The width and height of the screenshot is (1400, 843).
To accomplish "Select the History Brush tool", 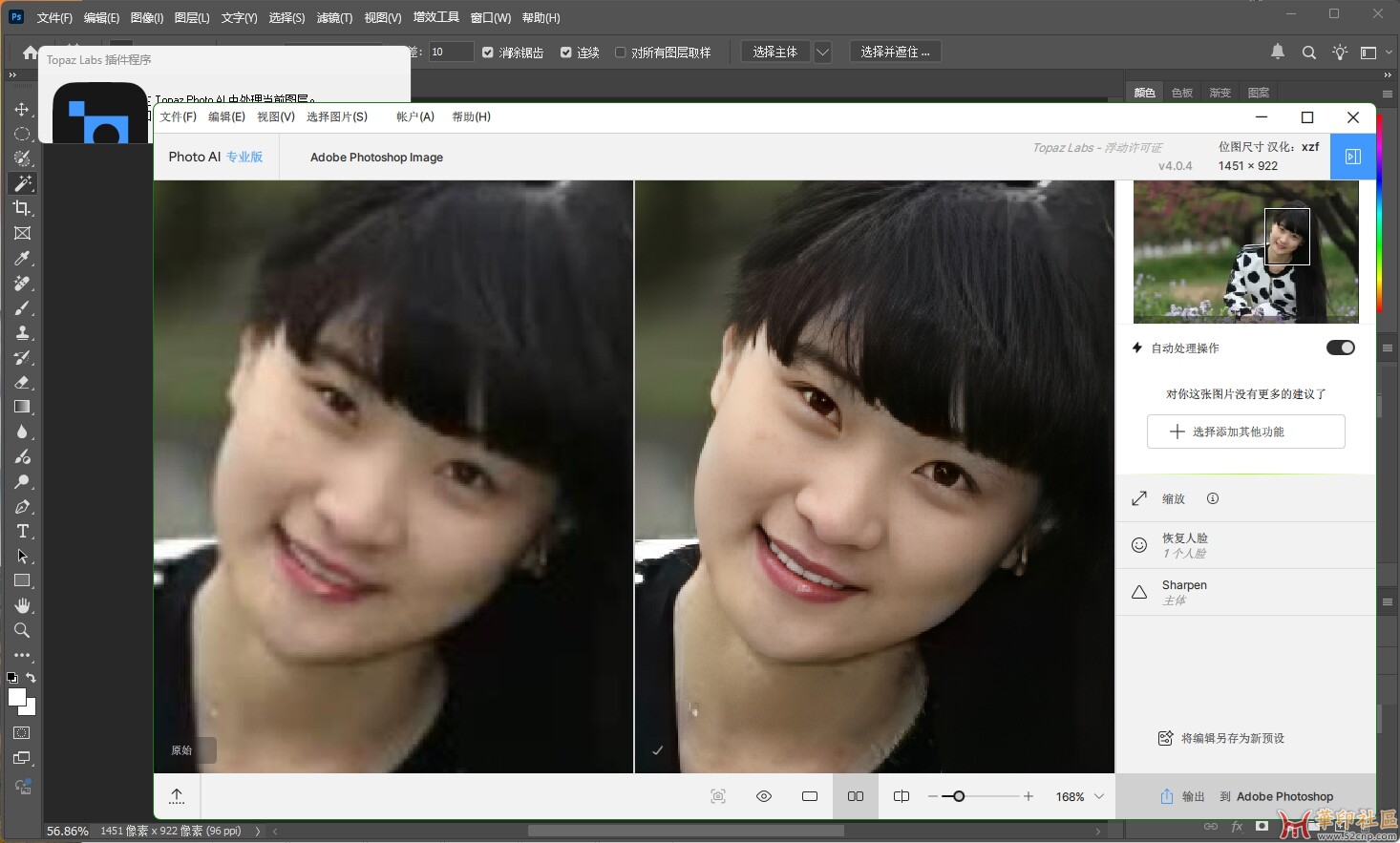I will pos(22,357).
